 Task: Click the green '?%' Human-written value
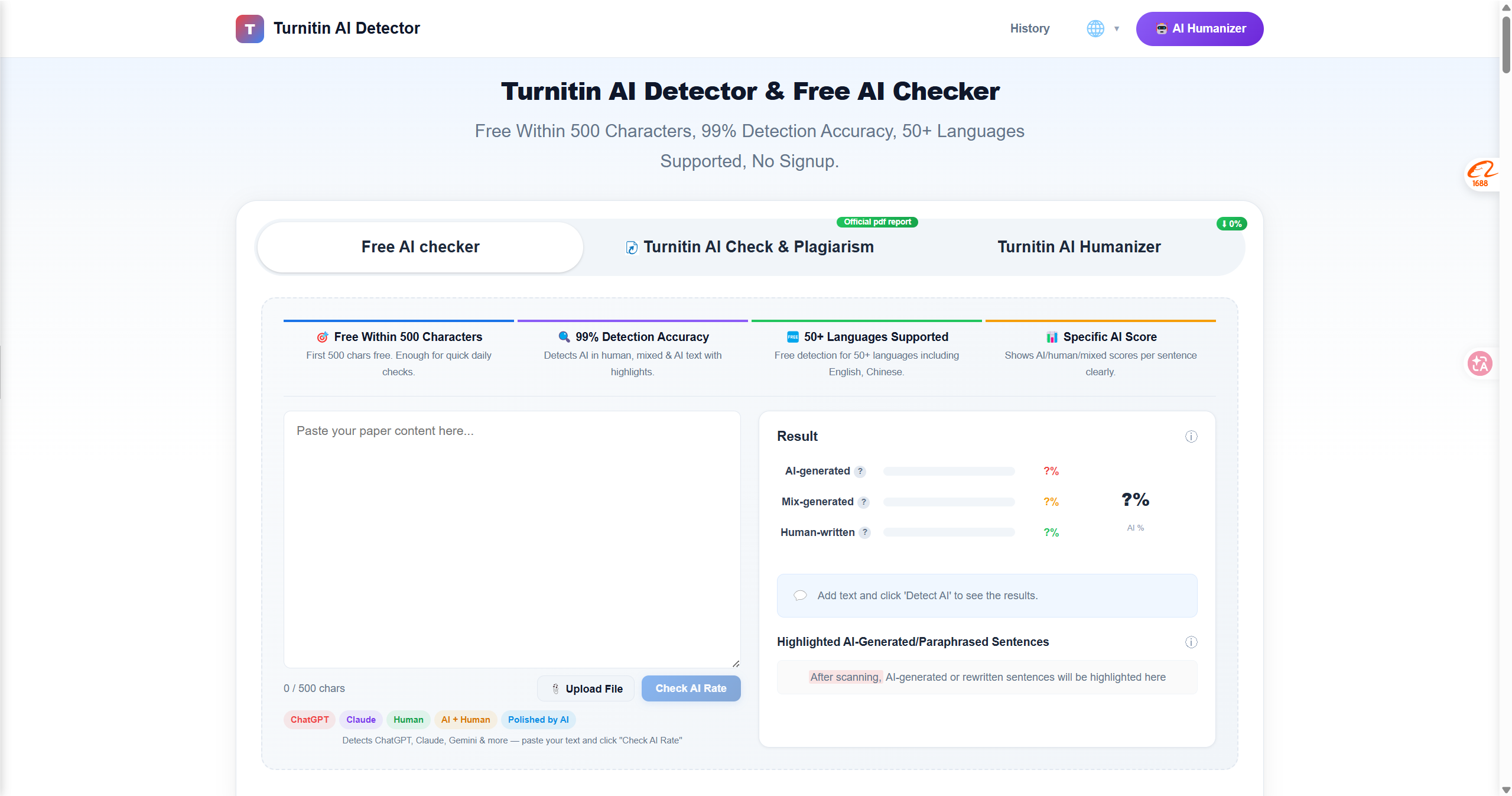[x=1051, y=533]
